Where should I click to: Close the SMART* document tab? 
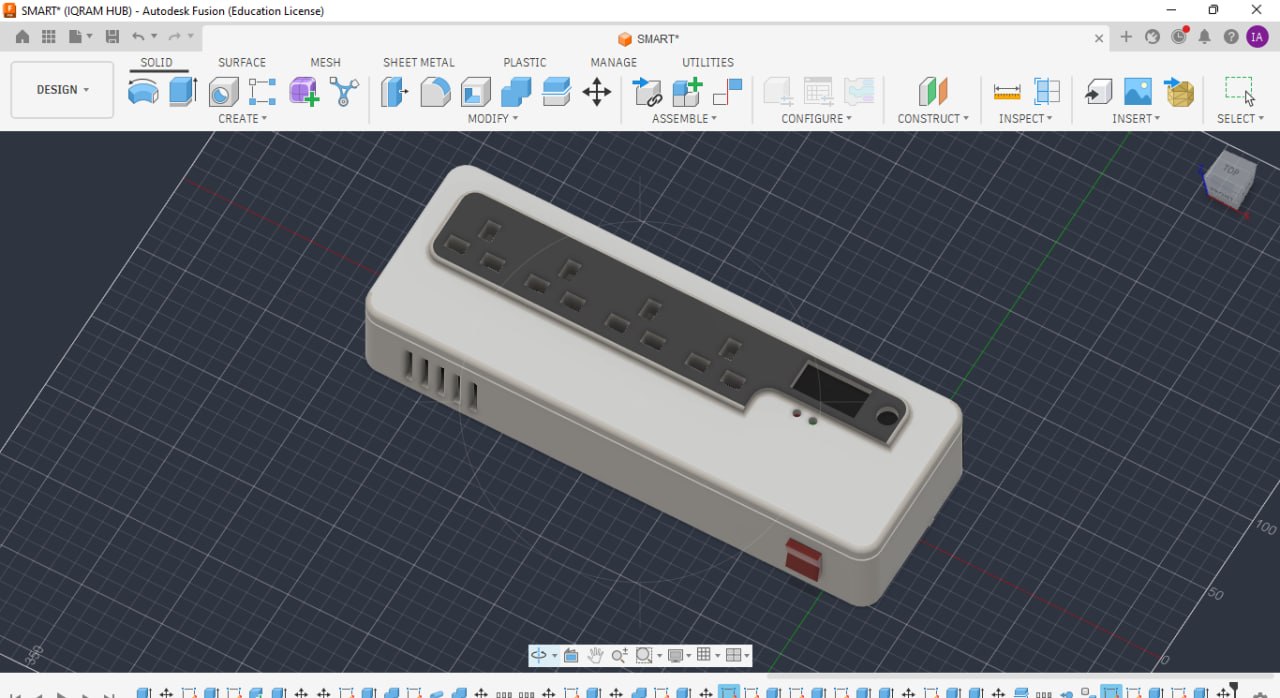coord(1099,38)
